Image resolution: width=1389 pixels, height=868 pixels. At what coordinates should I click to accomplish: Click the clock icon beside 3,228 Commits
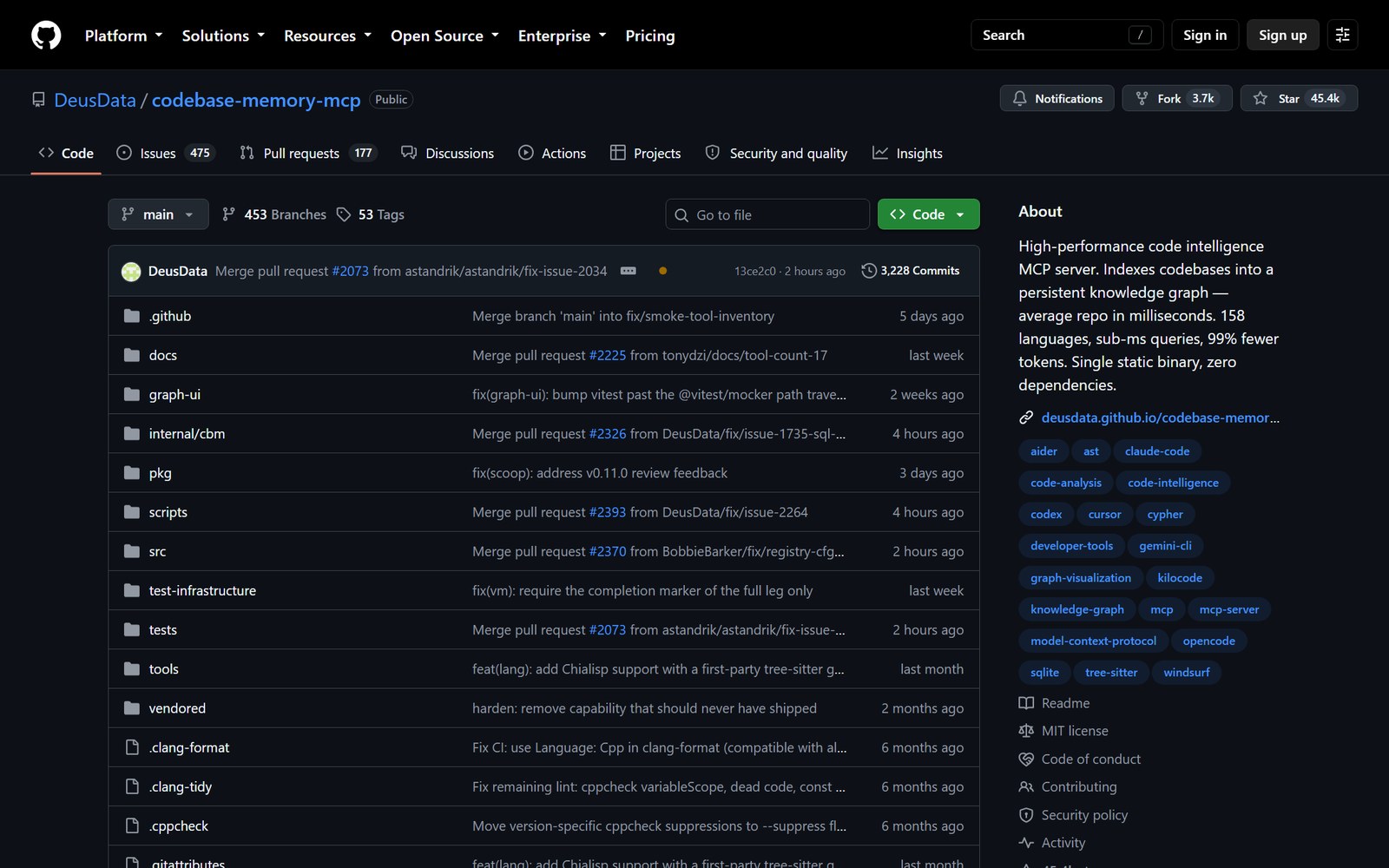click(x=868, y=271)
